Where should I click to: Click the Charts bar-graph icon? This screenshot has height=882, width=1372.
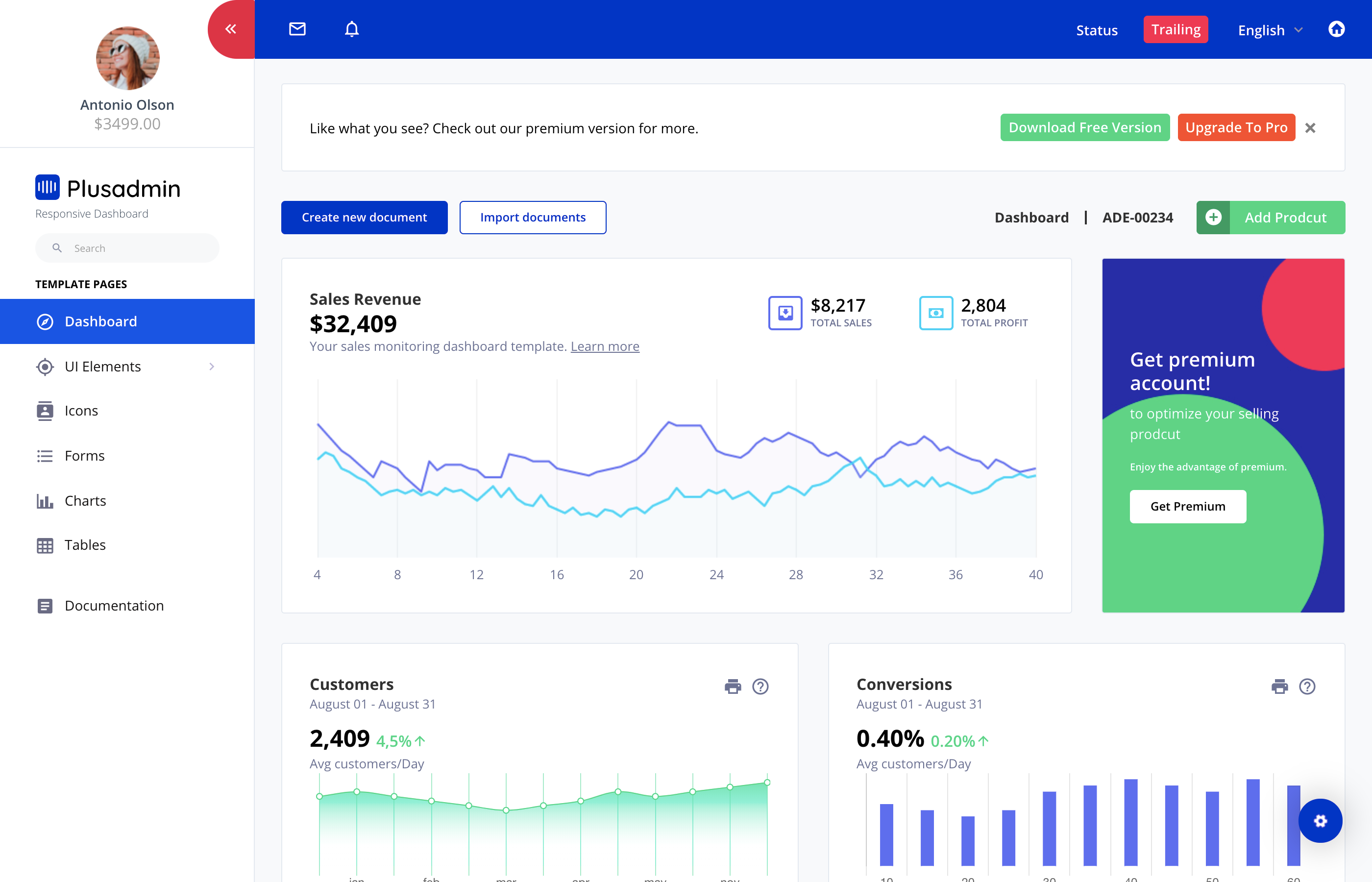click(x=45, y=501)
